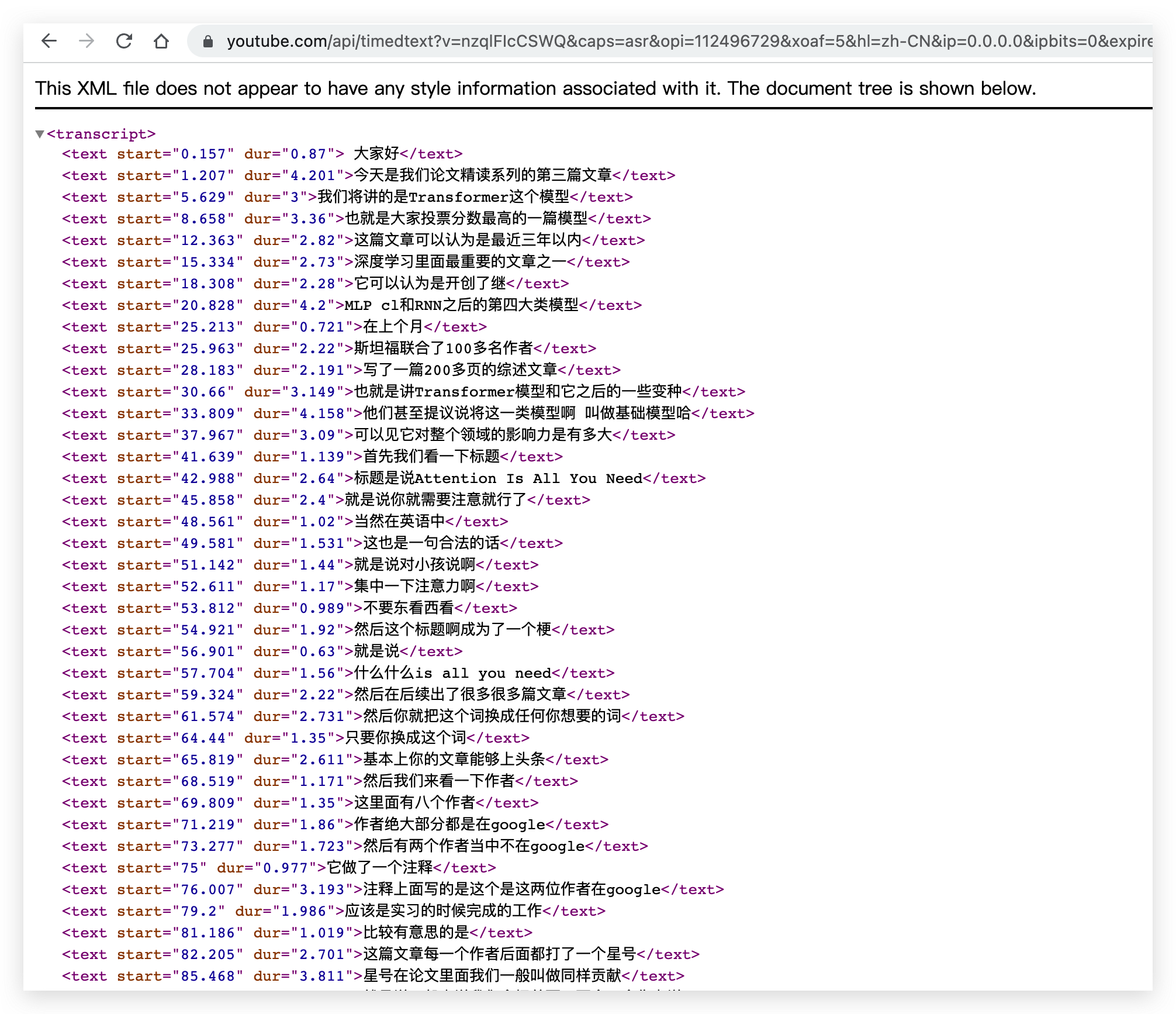This screenshot has height=1014, width=1176.
Task: Go to the home page icon
Action: 161,41
